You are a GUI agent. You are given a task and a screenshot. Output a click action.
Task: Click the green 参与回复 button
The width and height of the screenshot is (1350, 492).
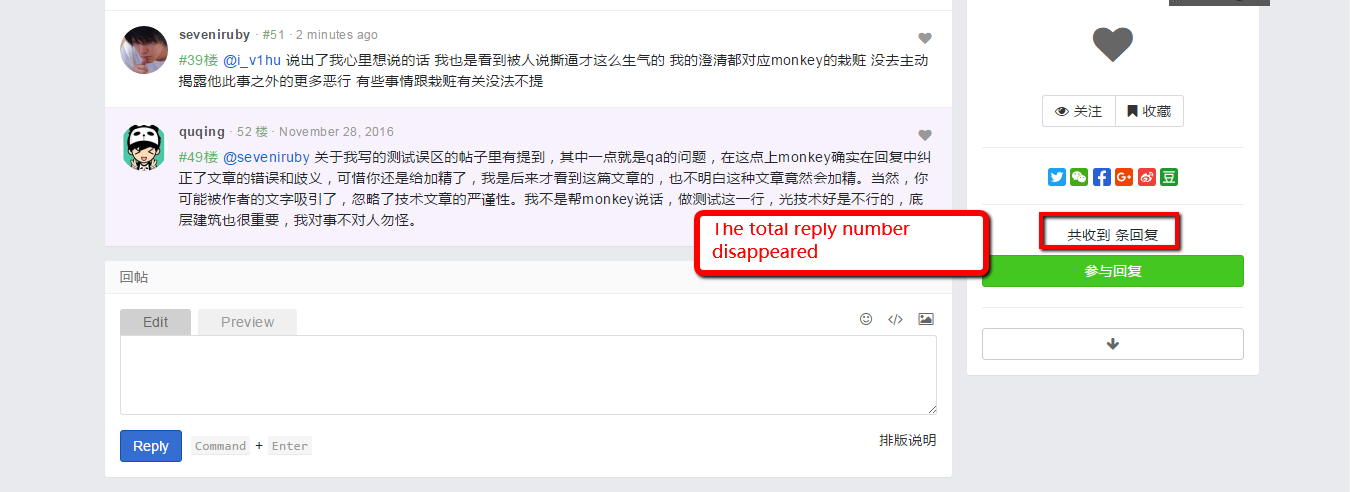coord(1113,271)
